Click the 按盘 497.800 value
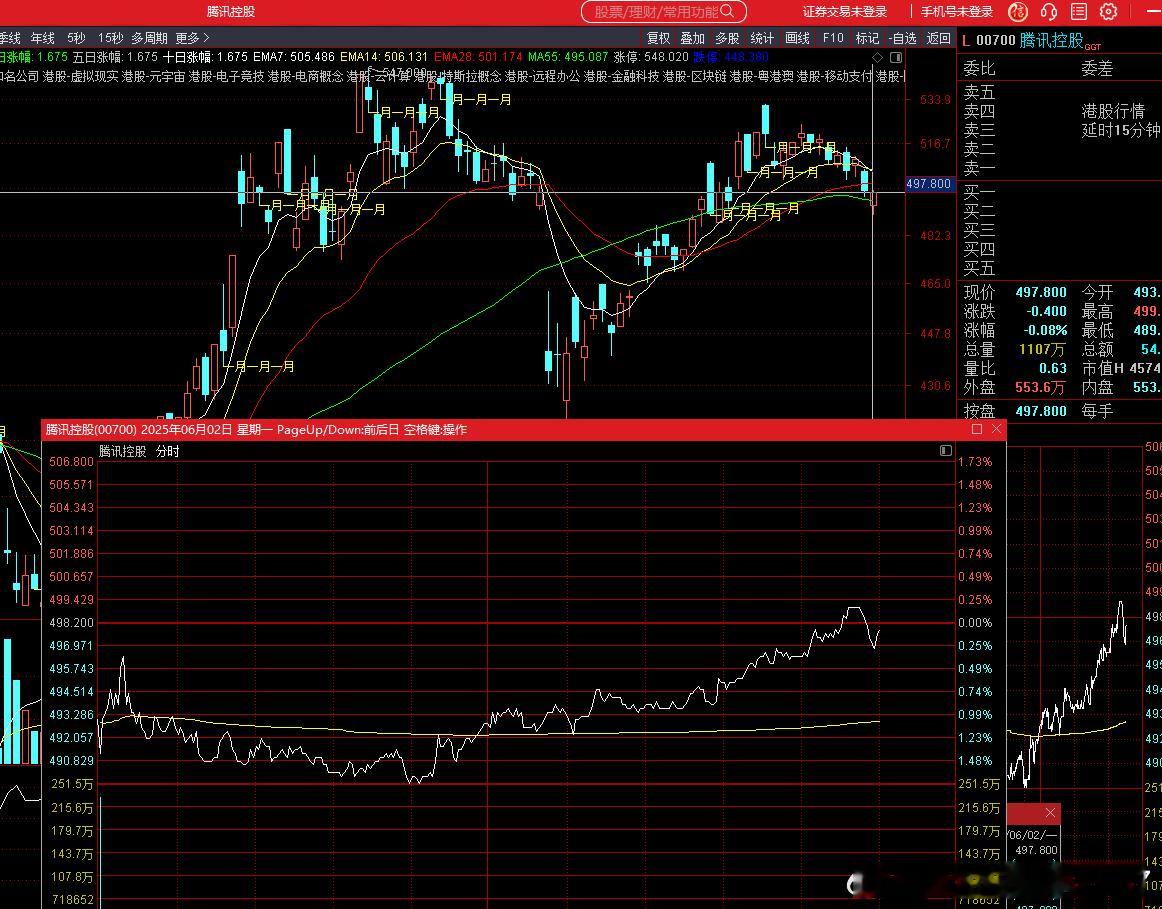The image size is (1162, 909). pos(1041,411)
